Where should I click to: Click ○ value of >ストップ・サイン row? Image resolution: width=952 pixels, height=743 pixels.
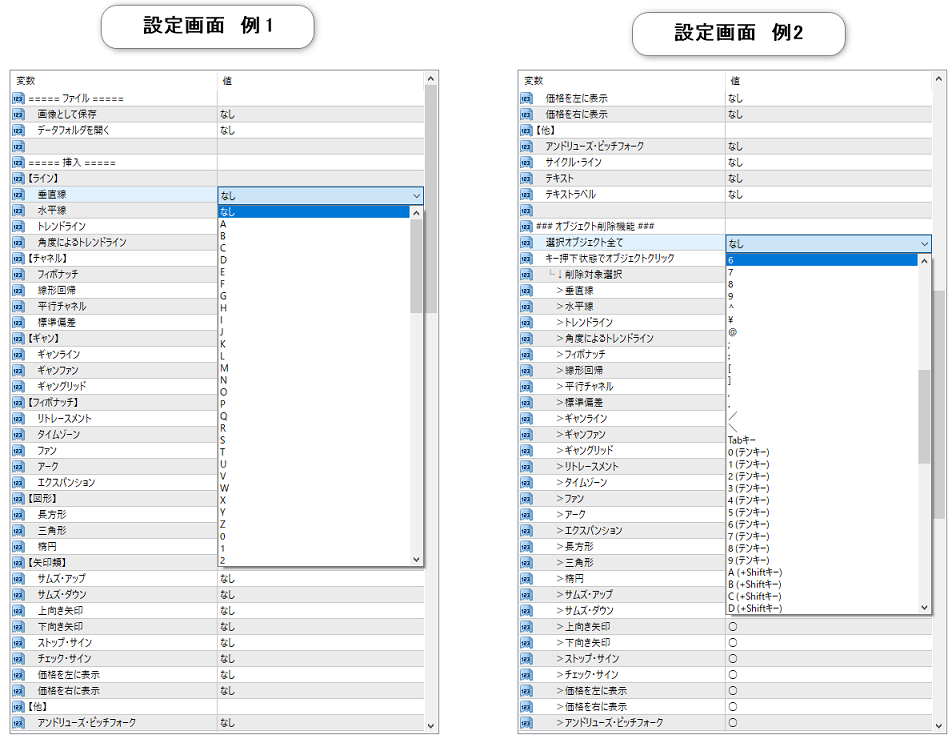(733, 659)
